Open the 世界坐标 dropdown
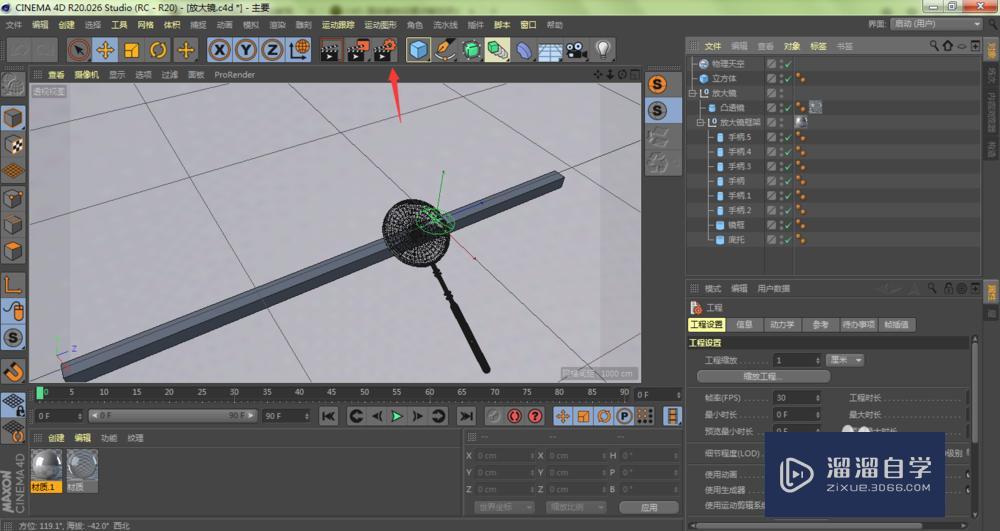Image resolution: width=1000 pixels, height=531 pixels. click(x=504, y=507)
